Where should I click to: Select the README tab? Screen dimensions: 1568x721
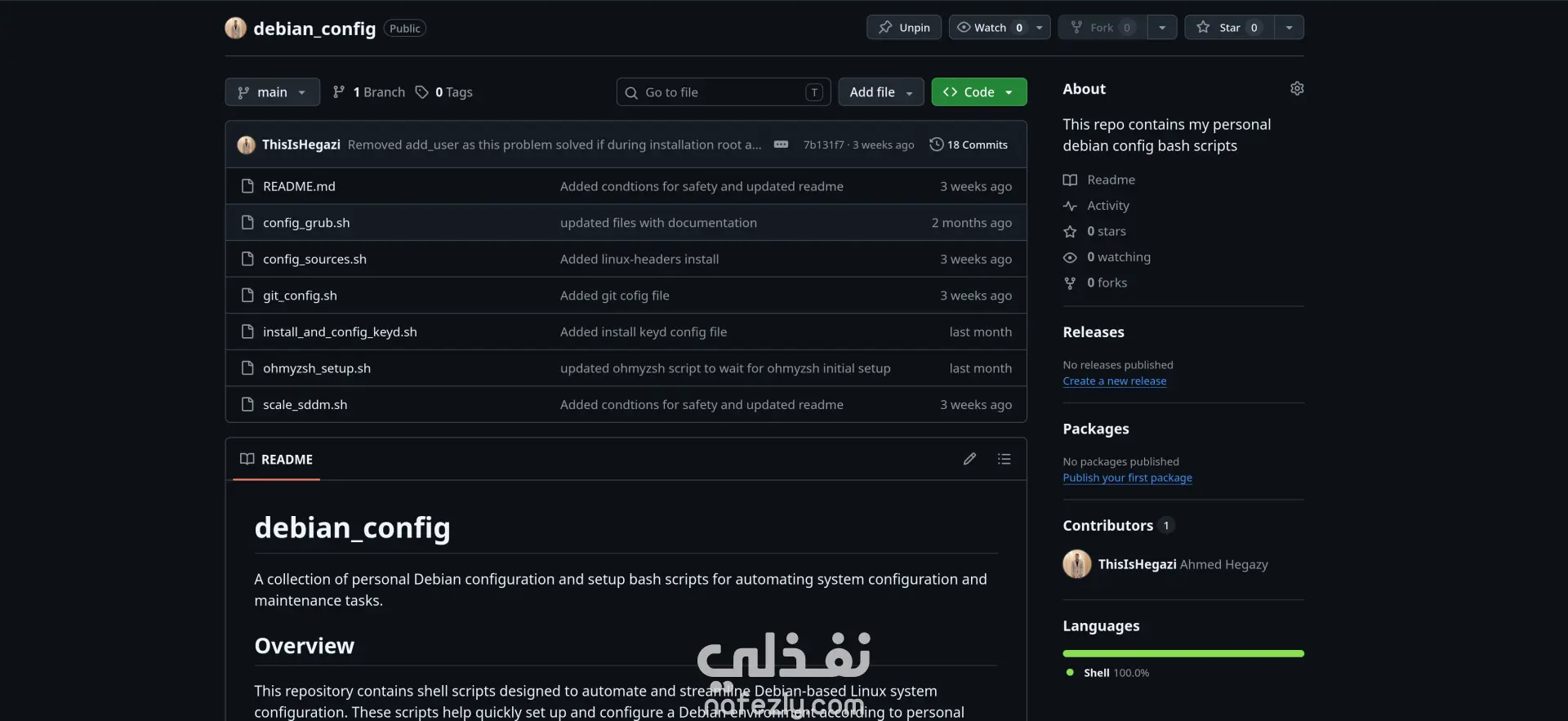coord(277,459)
